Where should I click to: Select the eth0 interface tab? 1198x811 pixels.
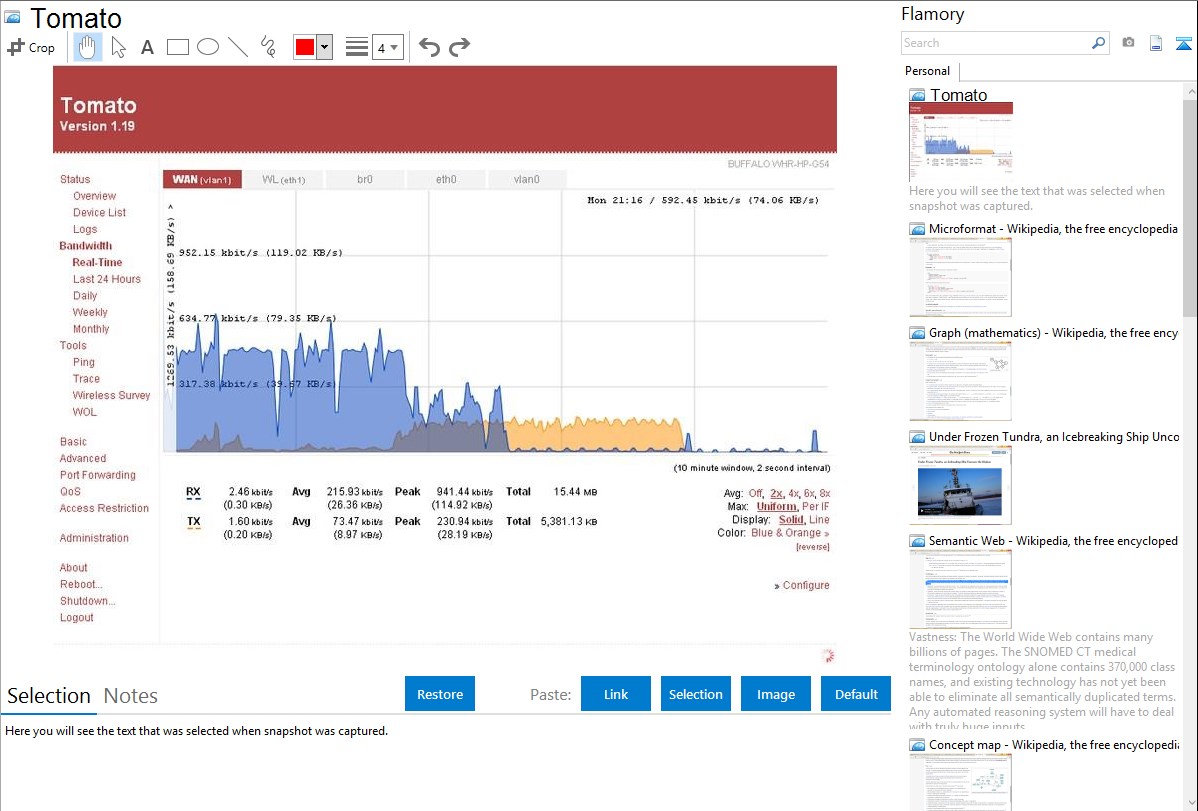(x=446, y=180)
